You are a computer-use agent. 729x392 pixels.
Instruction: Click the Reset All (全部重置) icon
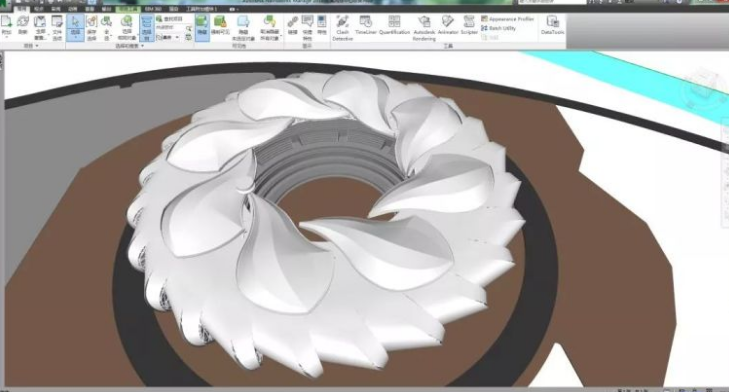coord(40,22)
